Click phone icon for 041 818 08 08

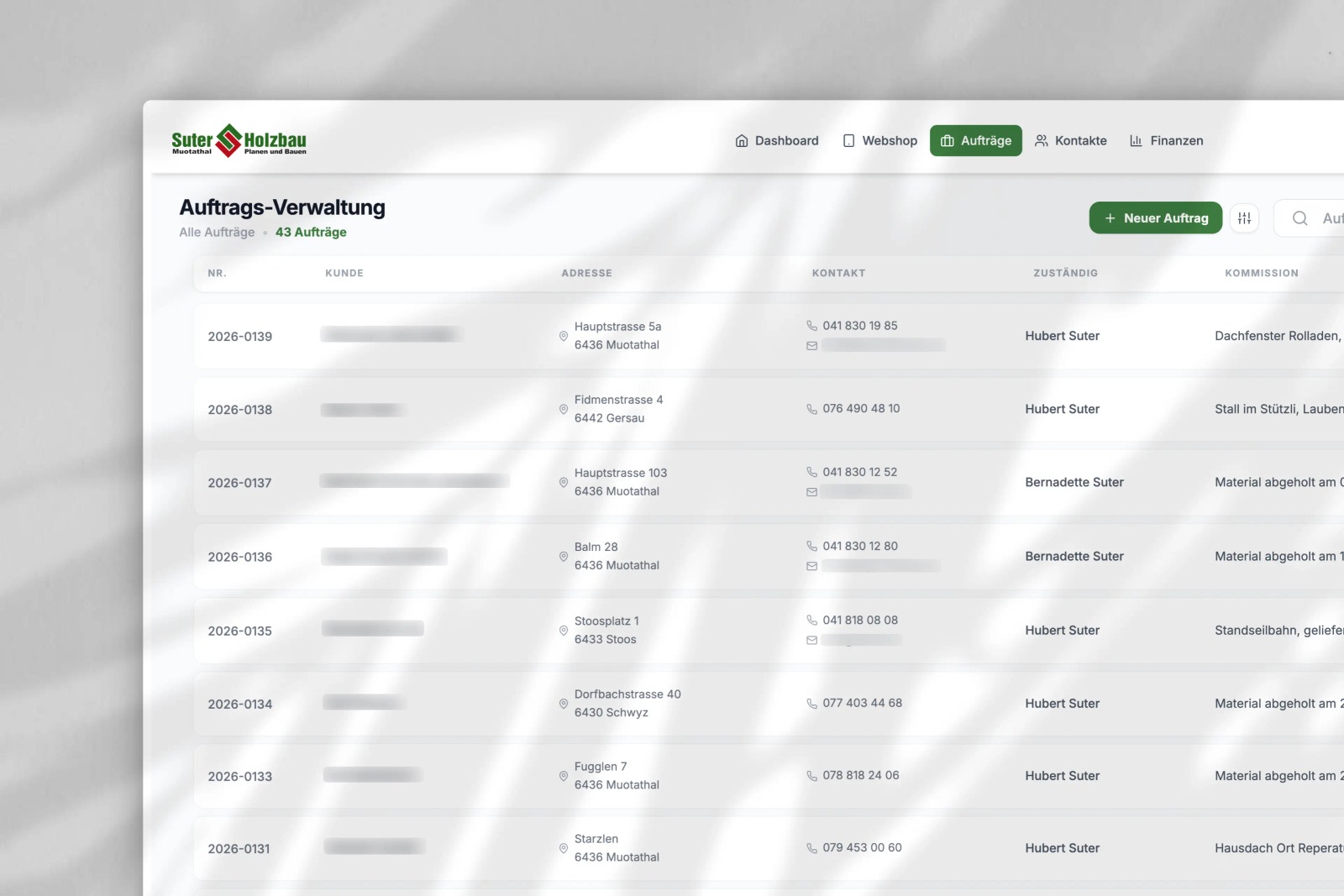811,620
